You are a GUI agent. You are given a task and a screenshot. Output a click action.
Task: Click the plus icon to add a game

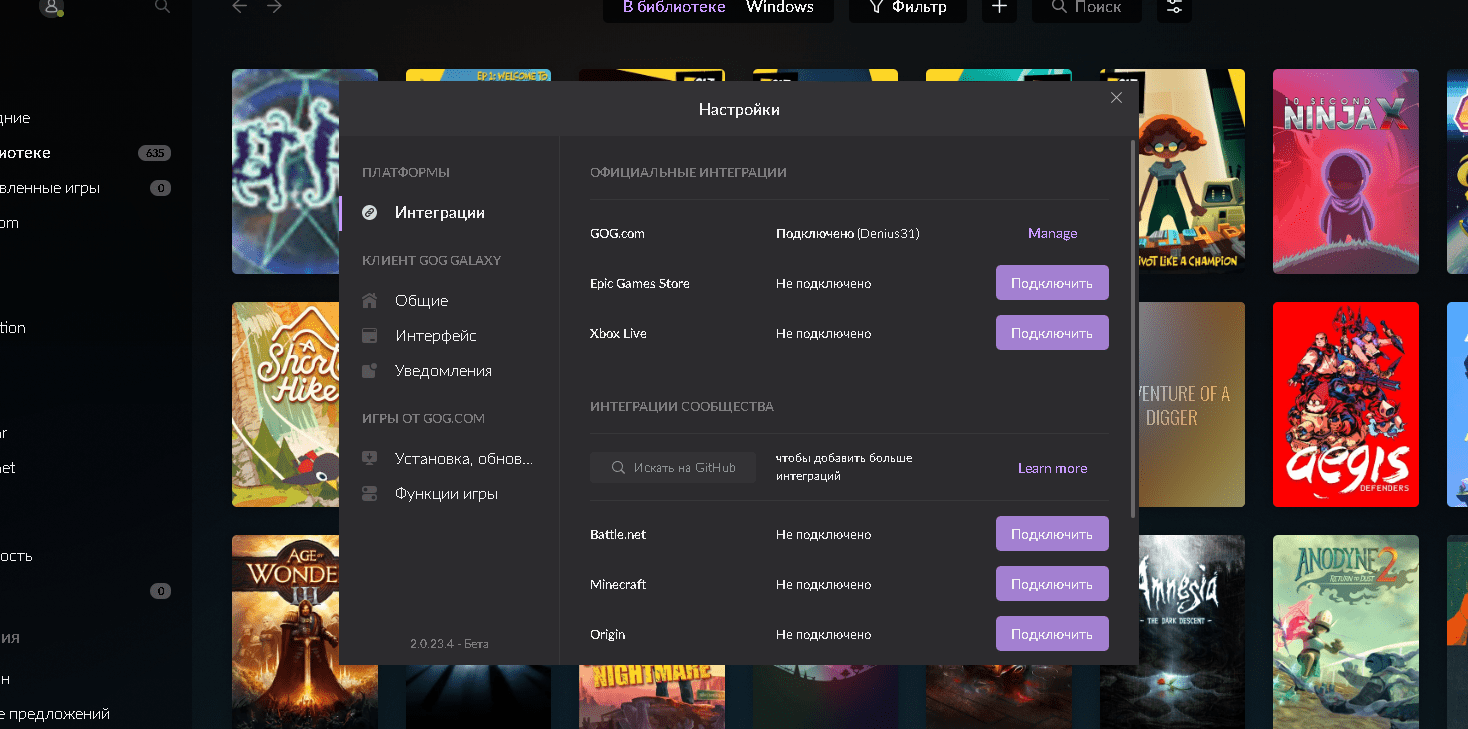point(998,8)
